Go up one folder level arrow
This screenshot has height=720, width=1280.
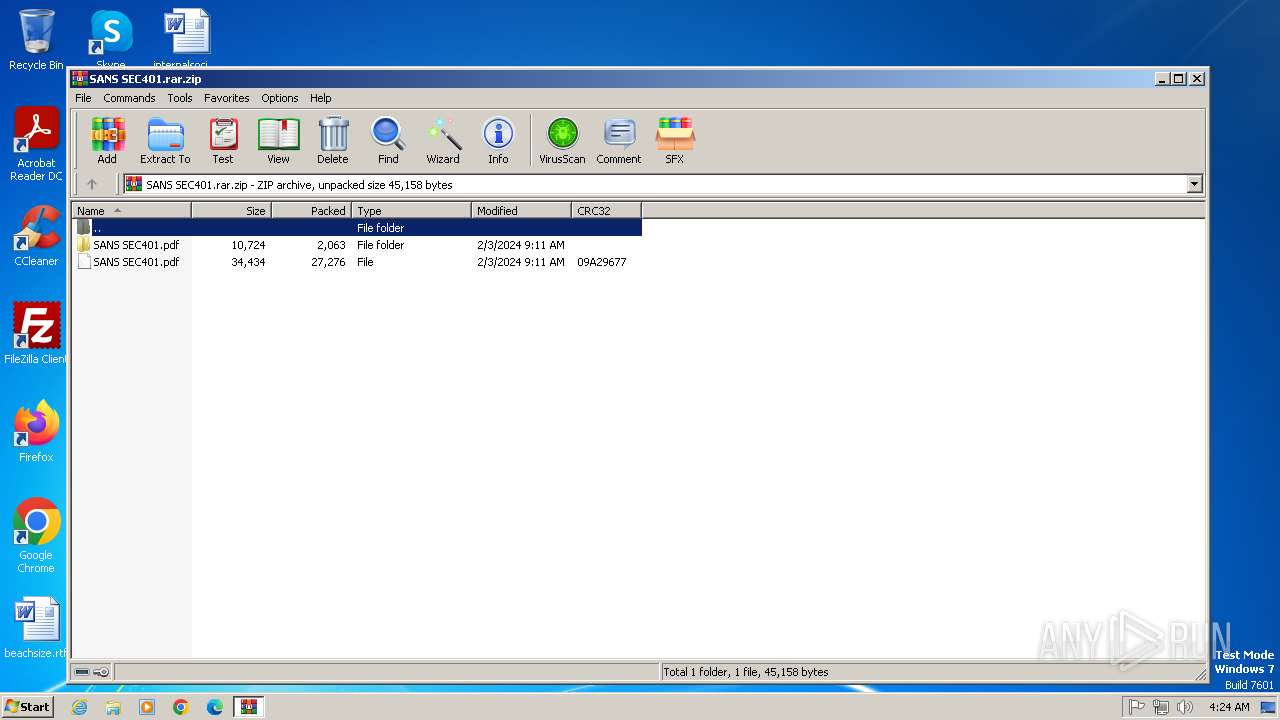92,184
